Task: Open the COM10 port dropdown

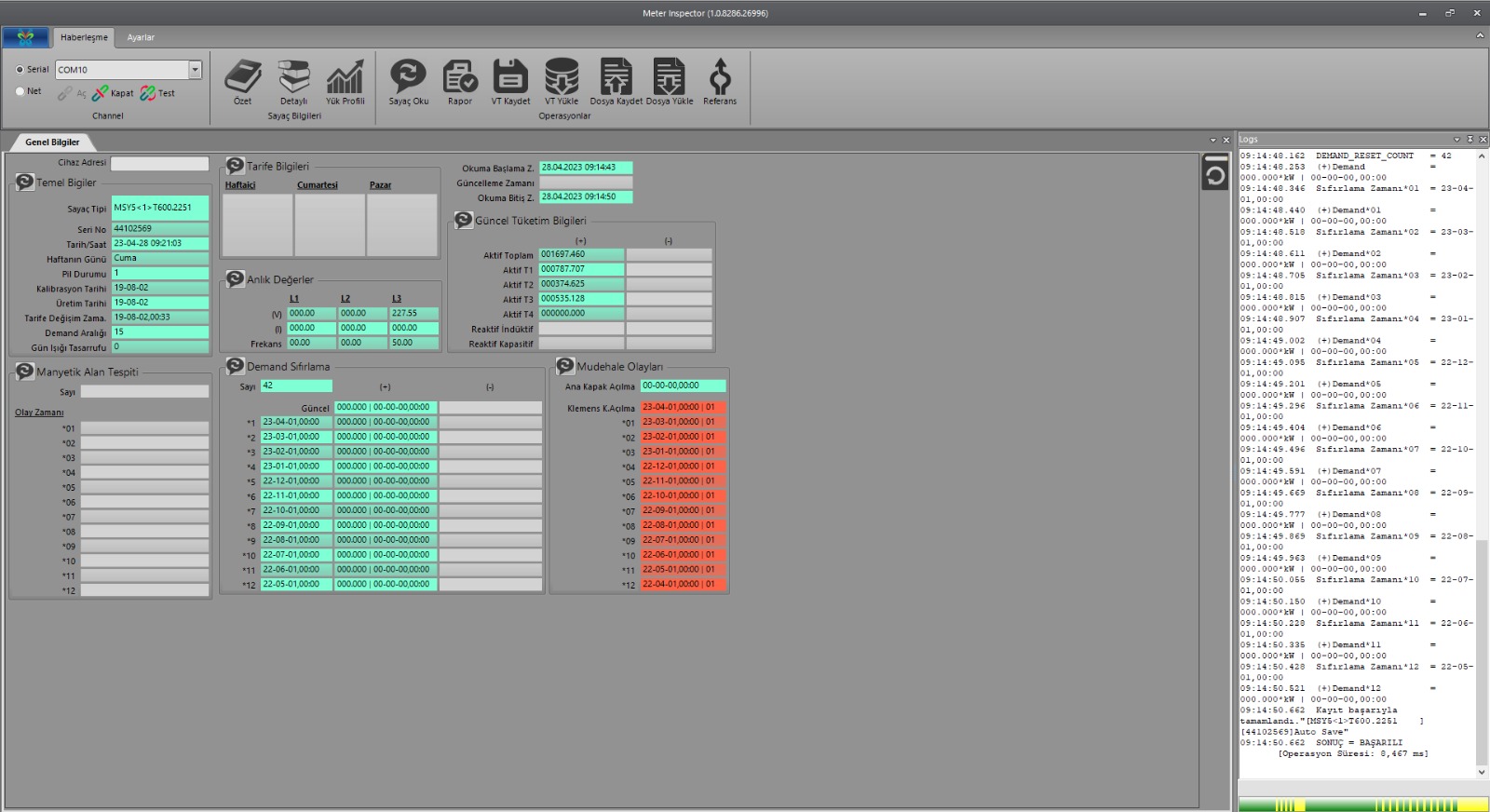Action: click(195, 70)
